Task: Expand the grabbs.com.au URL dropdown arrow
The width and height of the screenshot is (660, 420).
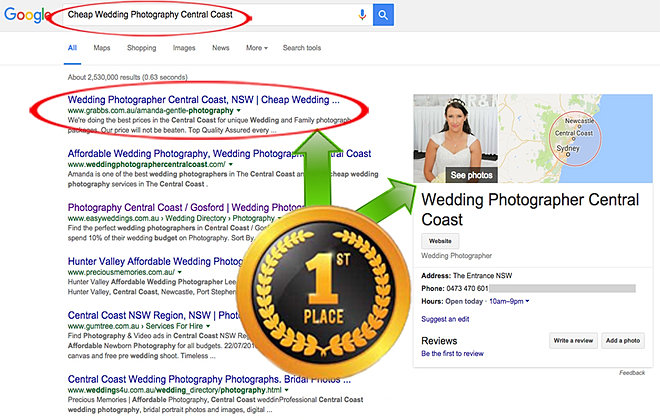Action: pos(239,111)
